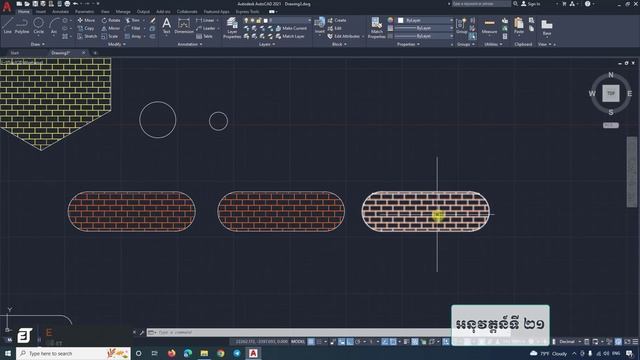
Task: Select the Dimension tool
Action: (x=184, y=25)
